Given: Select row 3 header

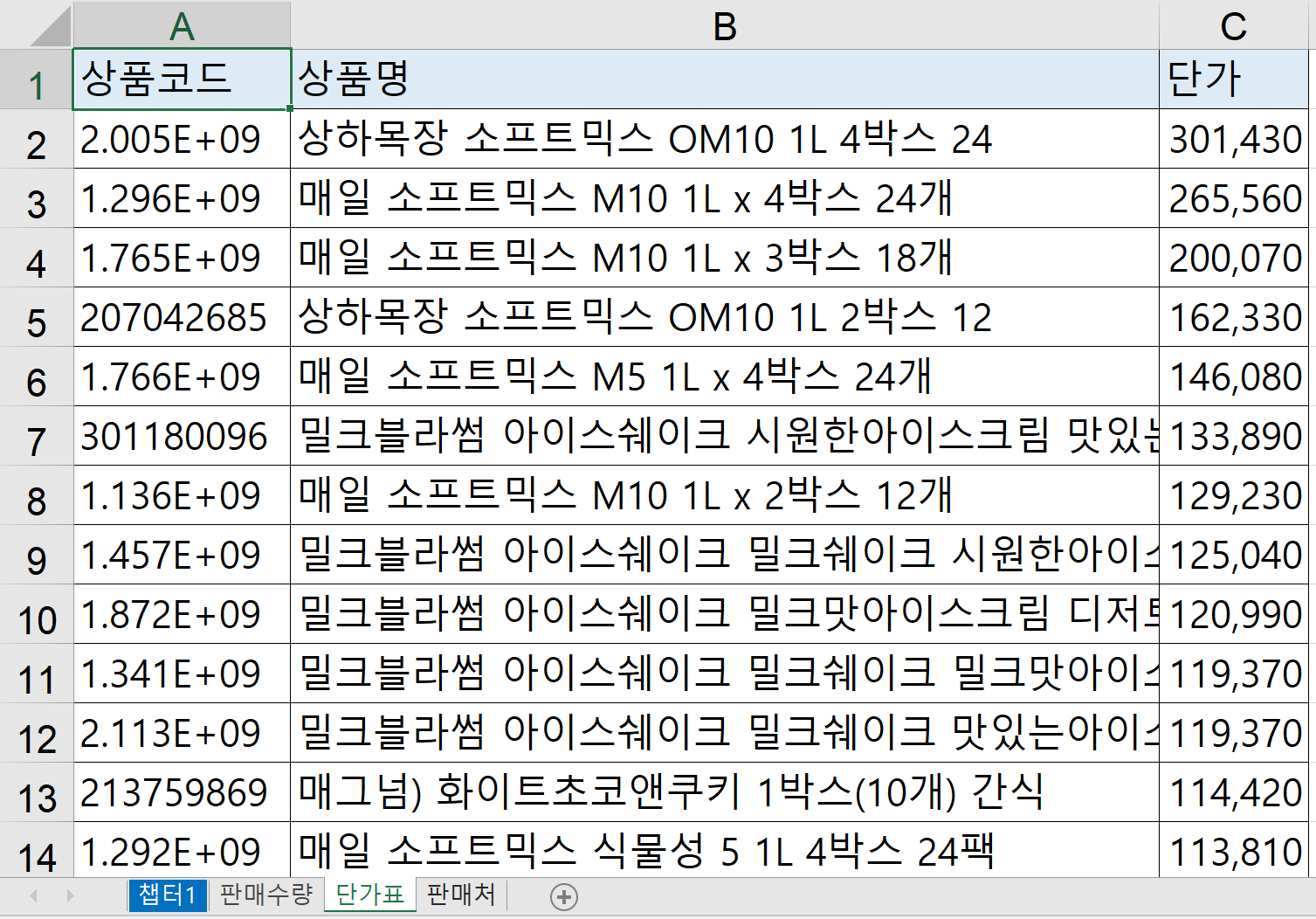Looking at the screenshot, I should coord(36,198).
